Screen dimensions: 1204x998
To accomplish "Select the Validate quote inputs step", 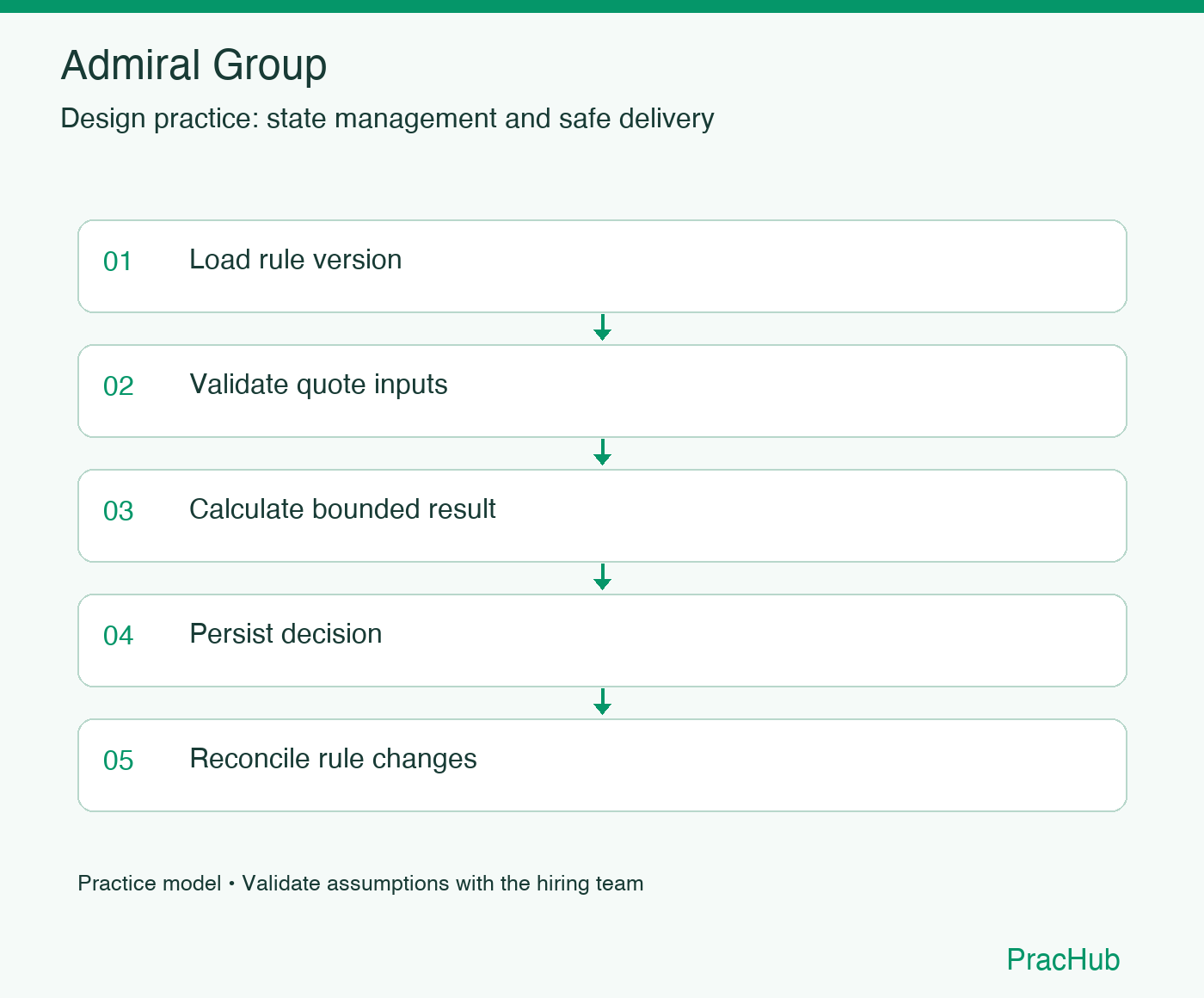I will (x=602, y=391).
